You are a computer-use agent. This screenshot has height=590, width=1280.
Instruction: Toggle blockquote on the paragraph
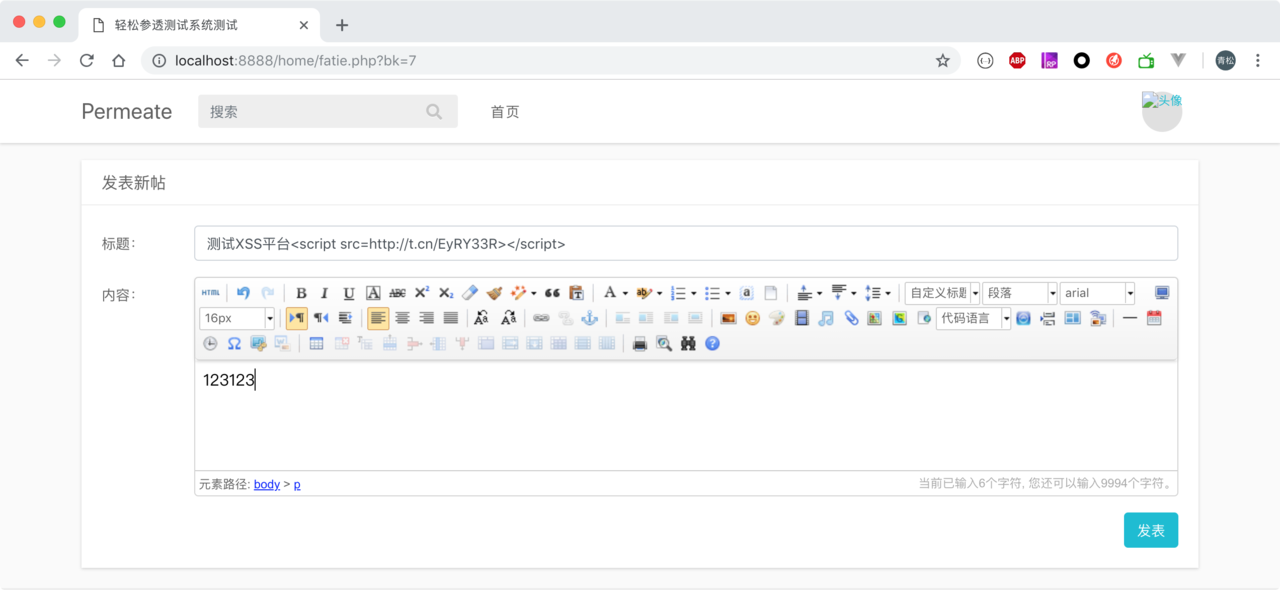[552, 293]
